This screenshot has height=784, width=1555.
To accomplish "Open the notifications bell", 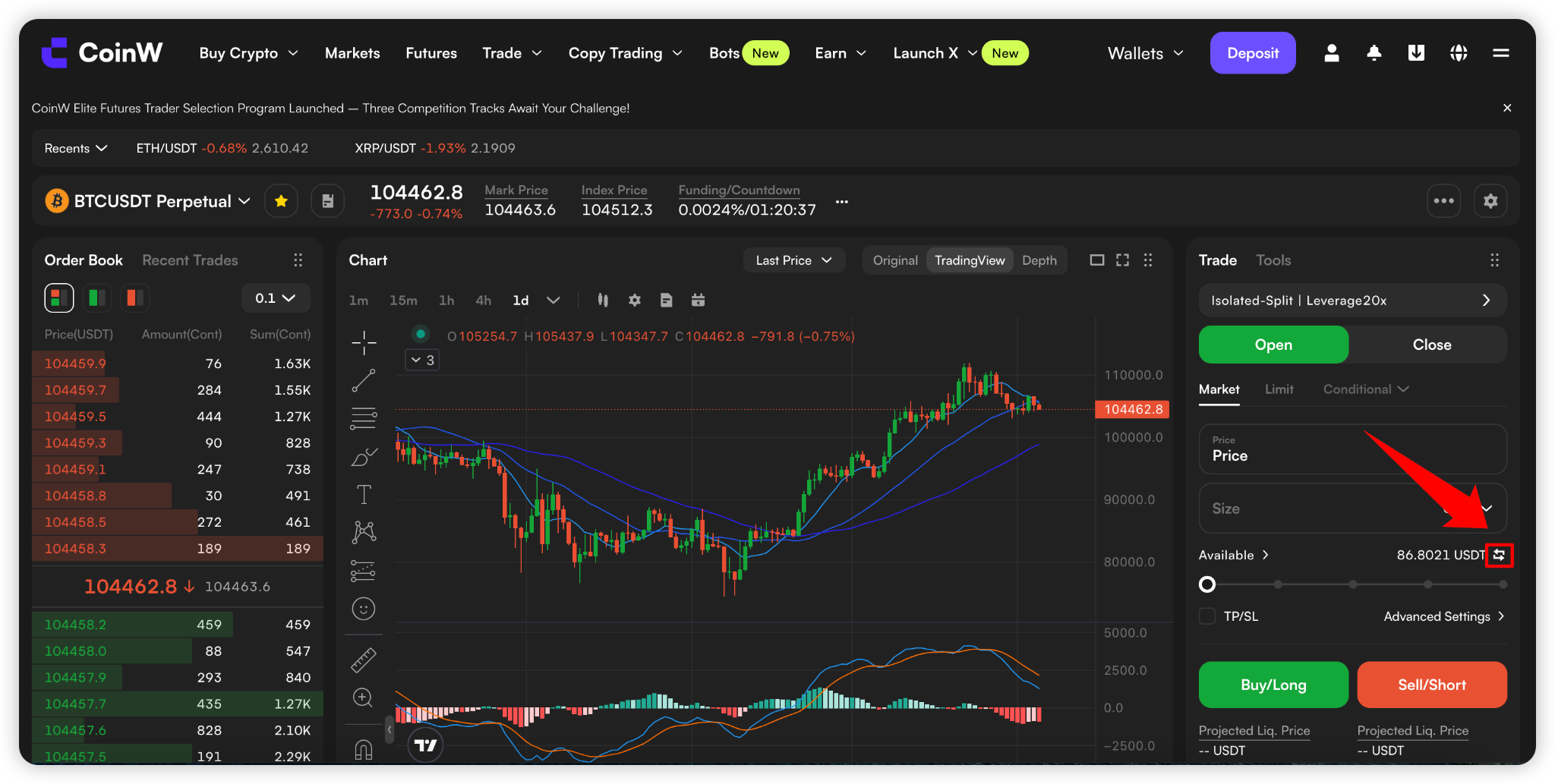I will pos(1374,52).
